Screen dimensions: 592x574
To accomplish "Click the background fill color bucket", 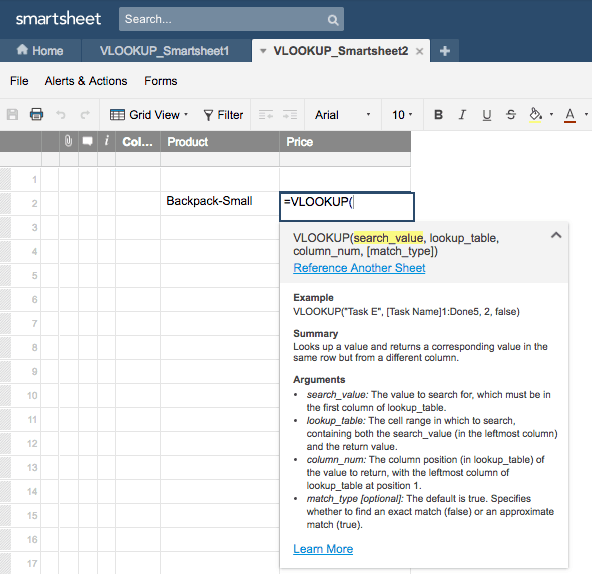I will pos(535,115).
